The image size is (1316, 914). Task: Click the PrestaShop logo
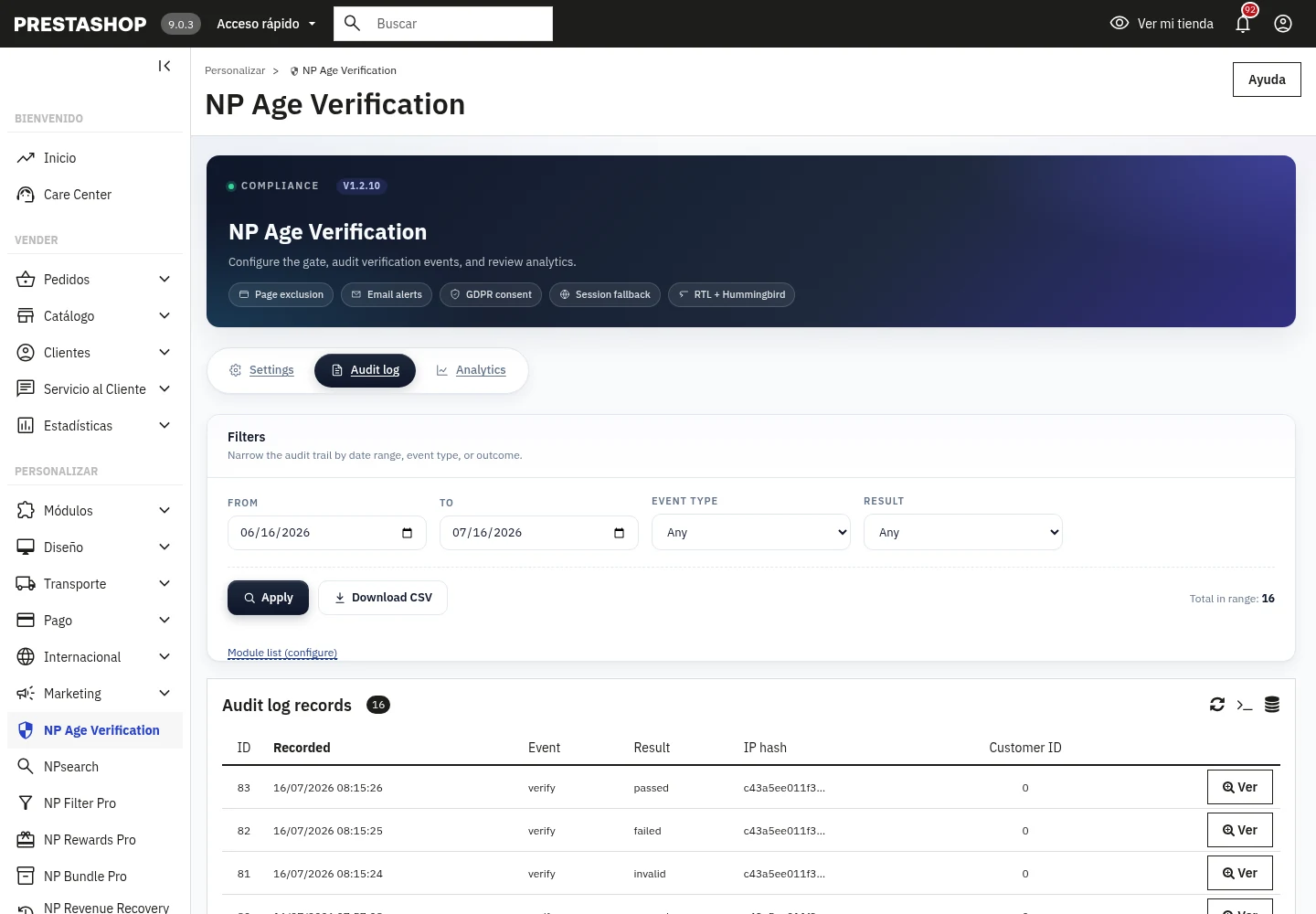click(80, 24)
